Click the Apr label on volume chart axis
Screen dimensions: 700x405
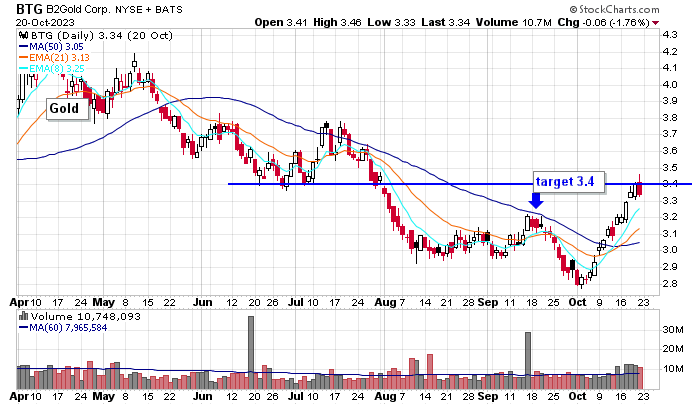point(19,396)
